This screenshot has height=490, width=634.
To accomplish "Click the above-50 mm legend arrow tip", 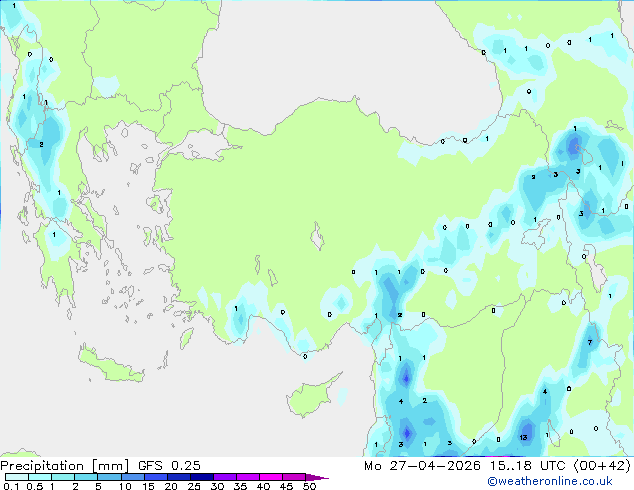I will pos(317,477).
